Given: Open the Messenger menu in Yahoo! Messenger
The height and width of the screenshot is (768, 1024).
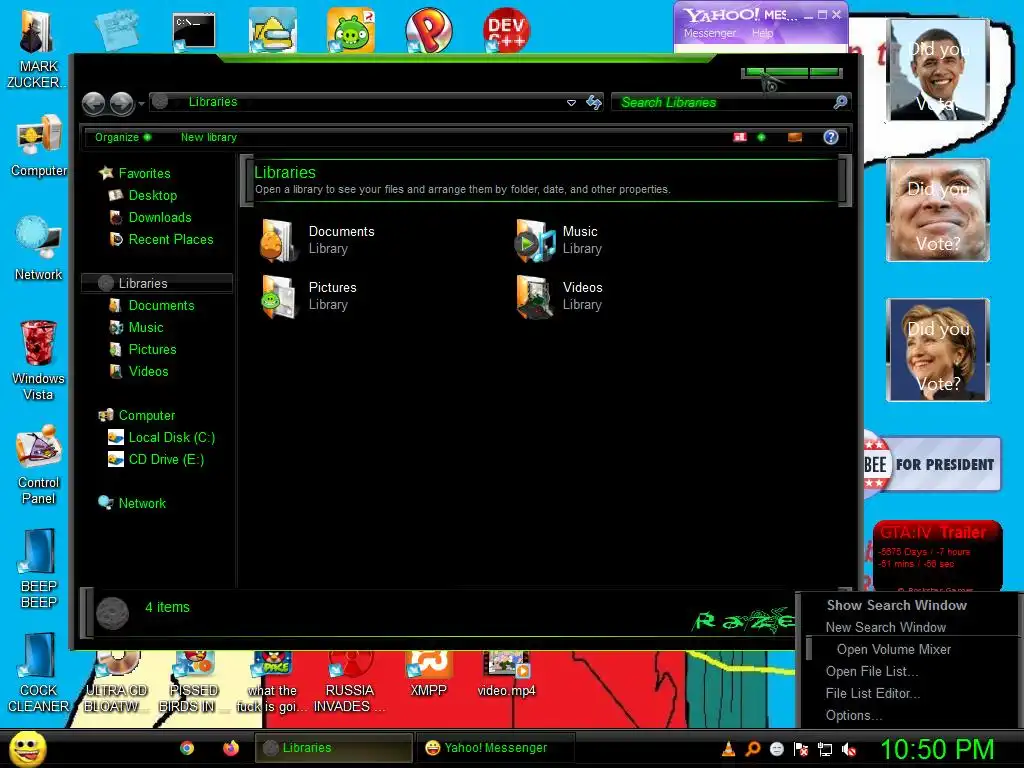Looking at the screenshot, I should 709,33.
